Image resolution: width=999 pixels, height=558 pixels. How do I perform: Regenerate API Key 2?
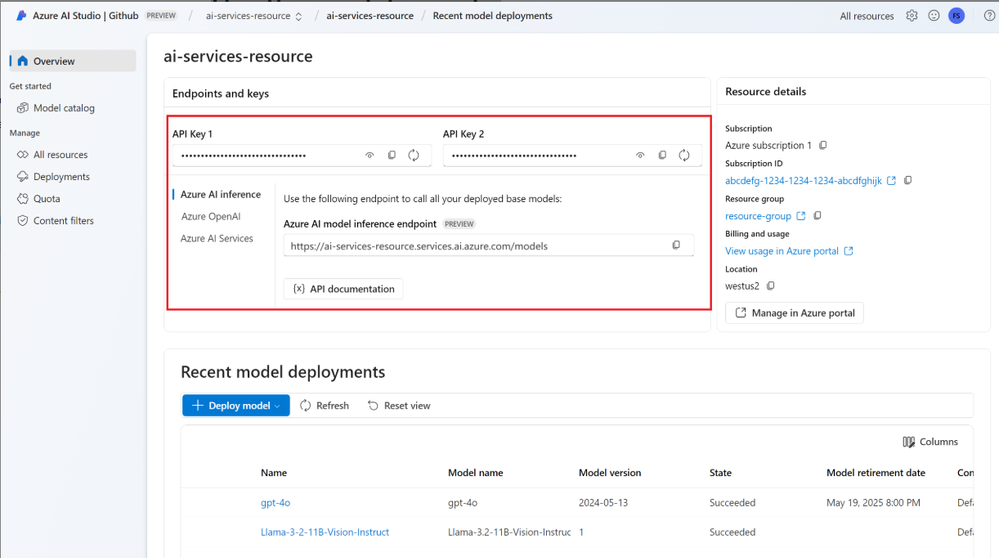coord(684,155)
